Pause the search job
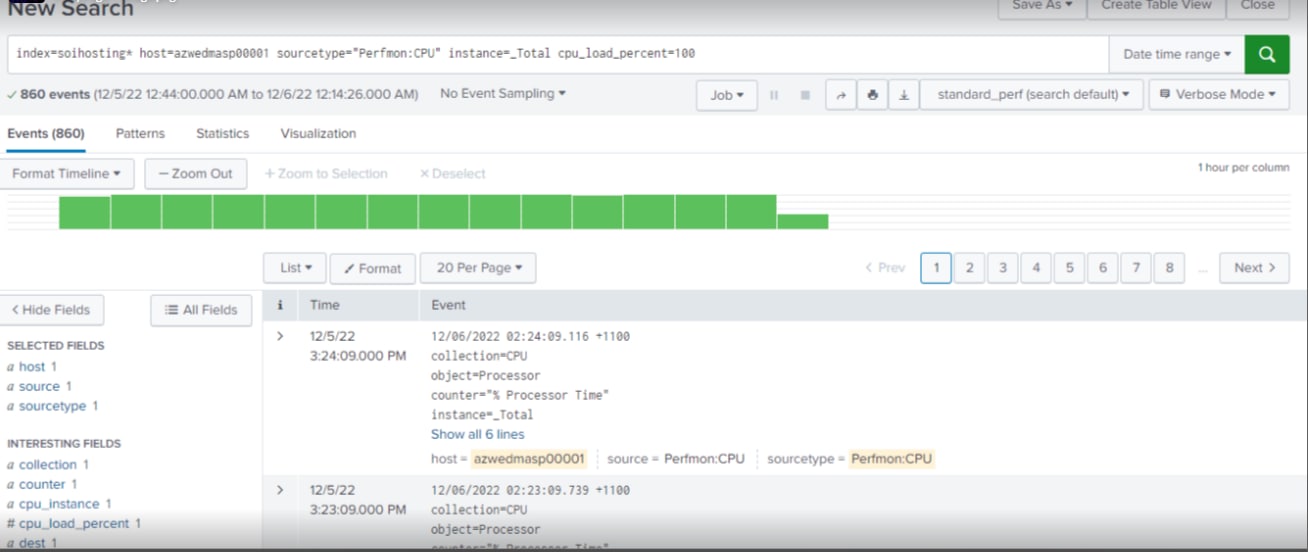The image size is (1308, 552). pyautogui.click(x=774, y=95)
